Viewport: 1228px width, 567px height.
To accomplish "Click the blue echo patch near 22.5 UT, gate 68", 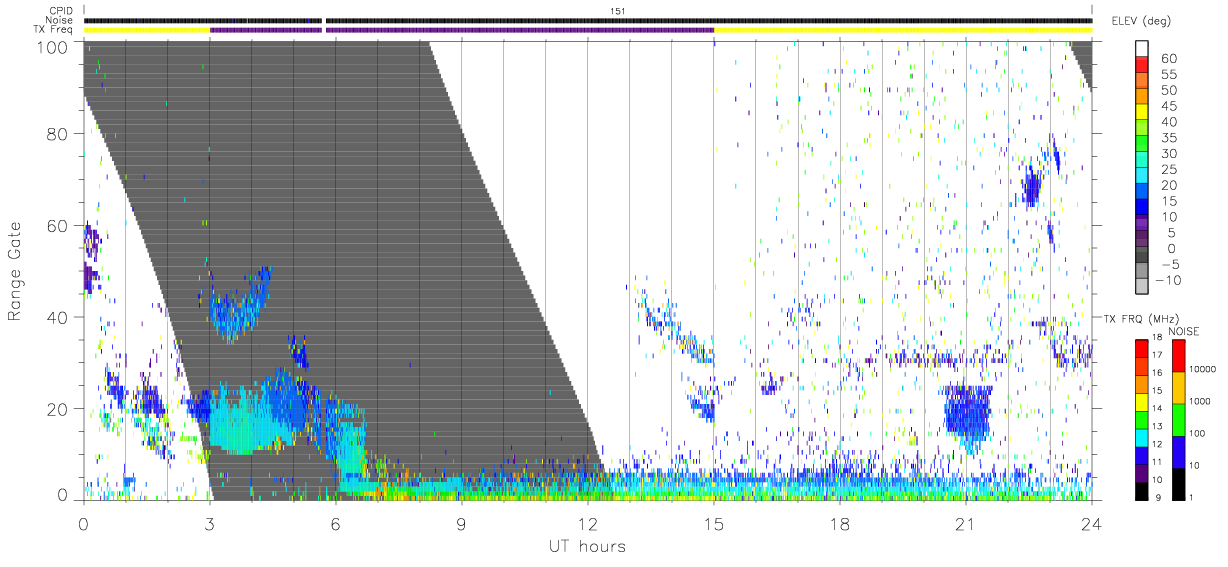I will pos(1031,186).
